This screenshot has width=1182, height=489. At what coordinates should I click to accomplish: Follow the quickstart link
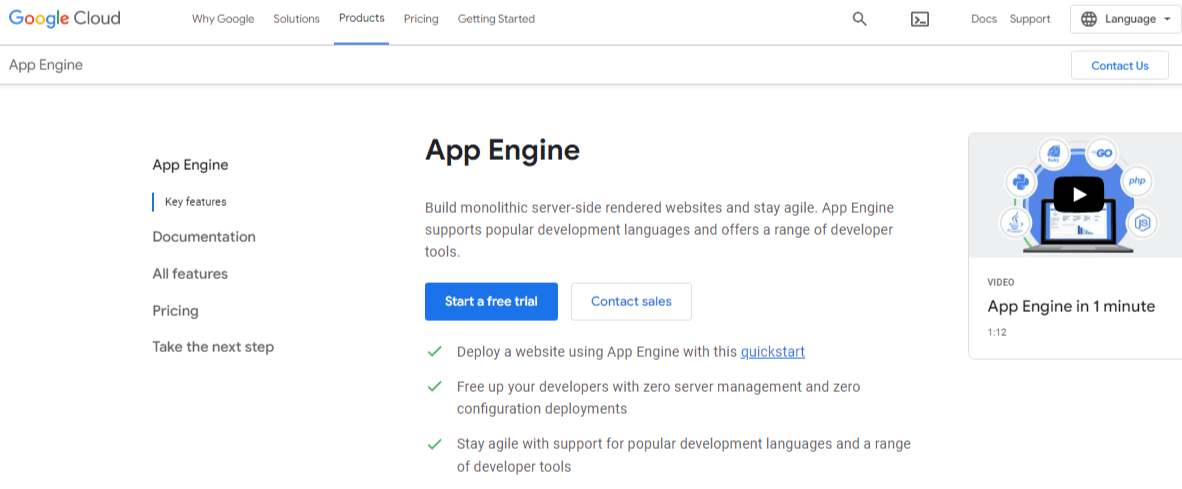(773, 351)
